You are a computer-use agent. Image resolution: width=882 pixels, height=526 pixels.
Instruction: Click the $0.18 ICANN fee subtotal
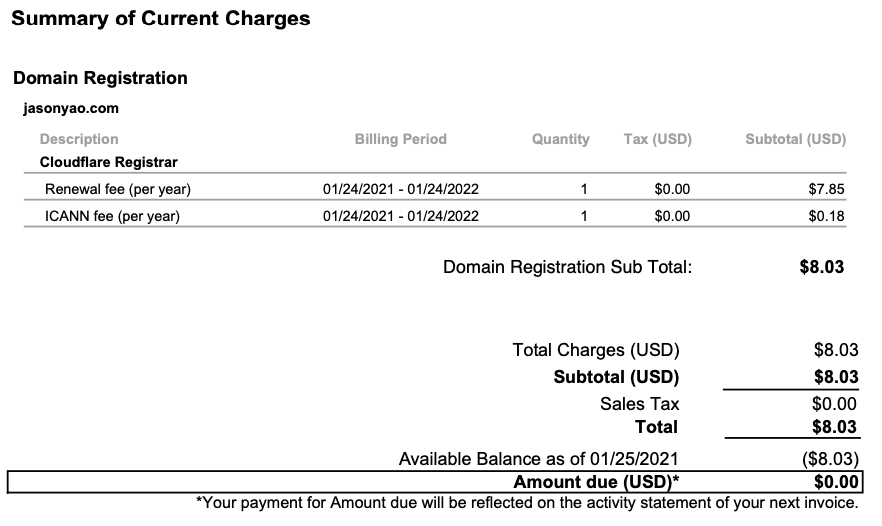coord(826,216)
